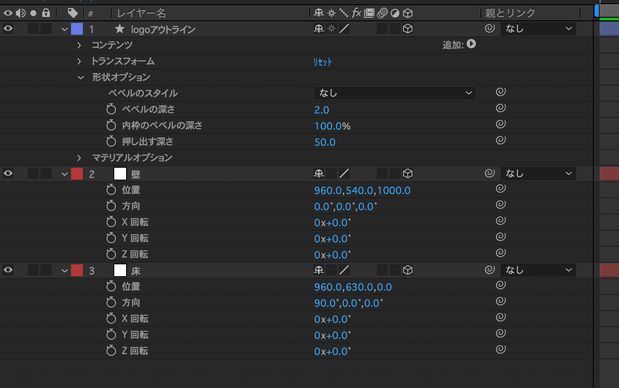Toggle stopwatch for 押し出す深さ
619x388 pixels.
[111, 141]
